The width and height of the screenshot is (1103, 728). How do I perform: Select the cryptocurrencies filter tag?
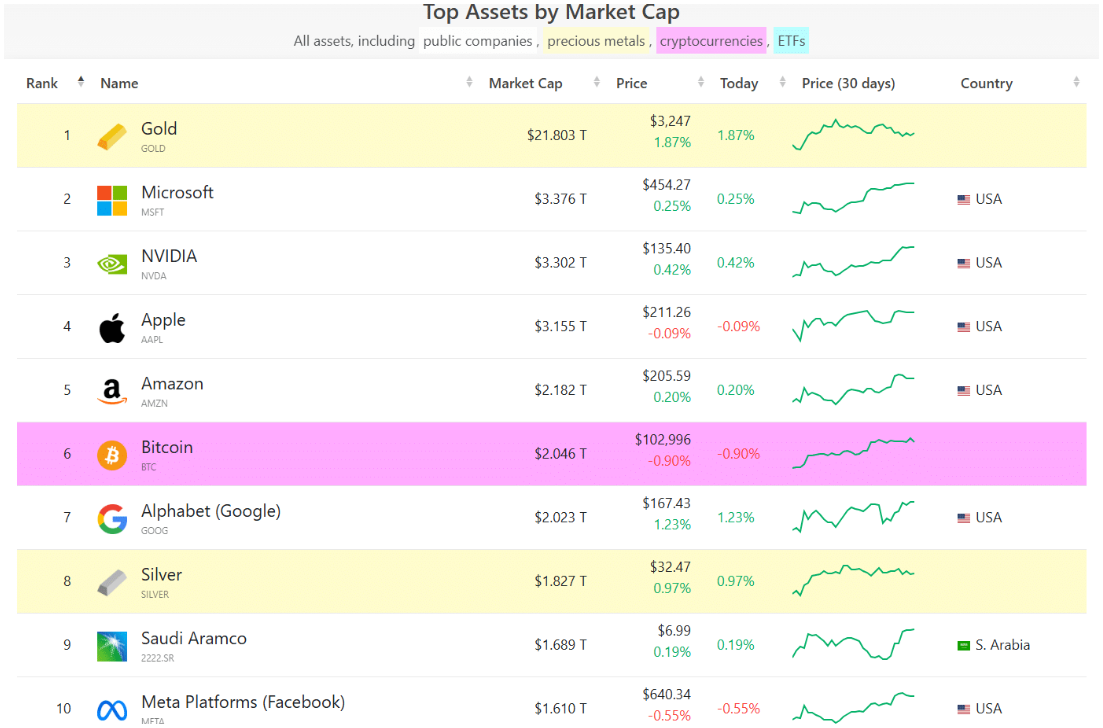[711, 41]
